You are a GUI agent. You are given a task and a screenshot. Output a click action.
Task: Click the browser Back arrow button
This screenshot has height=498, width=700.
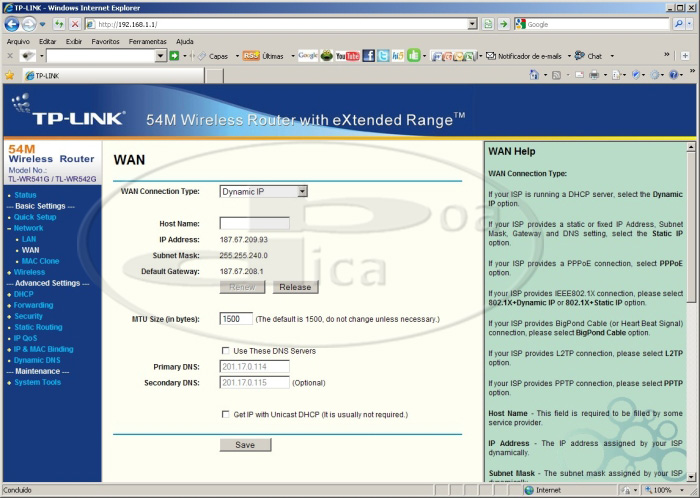tap(12, 24)
